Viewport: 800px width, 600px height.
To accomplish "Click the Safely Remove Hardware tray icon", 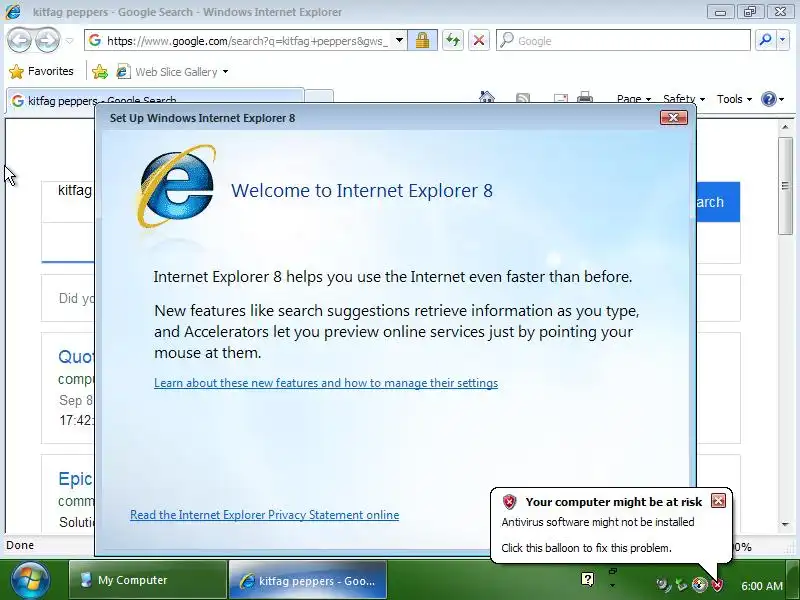I will [x=681, y=585].
